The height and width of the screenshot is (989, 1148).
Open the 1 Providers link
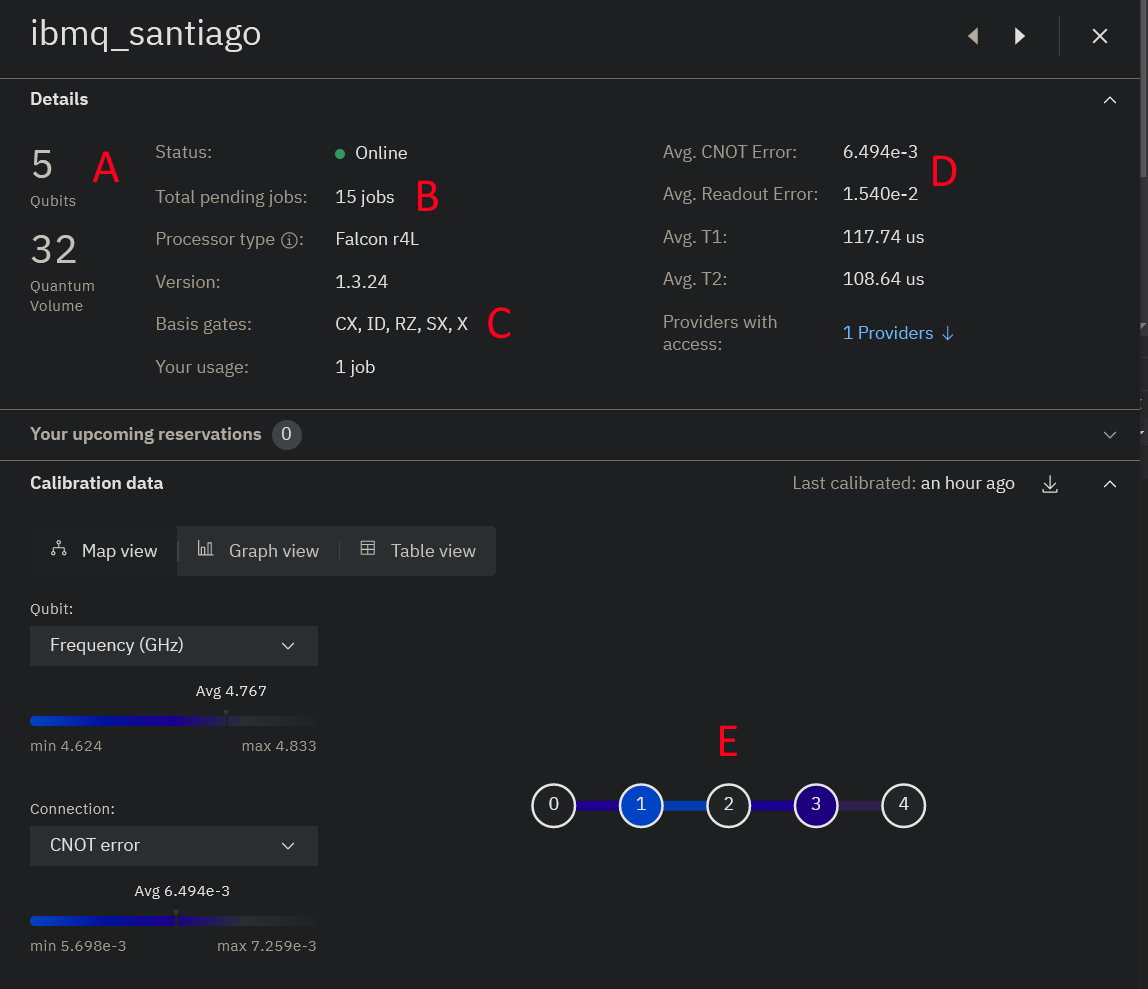tap(898, 333)
